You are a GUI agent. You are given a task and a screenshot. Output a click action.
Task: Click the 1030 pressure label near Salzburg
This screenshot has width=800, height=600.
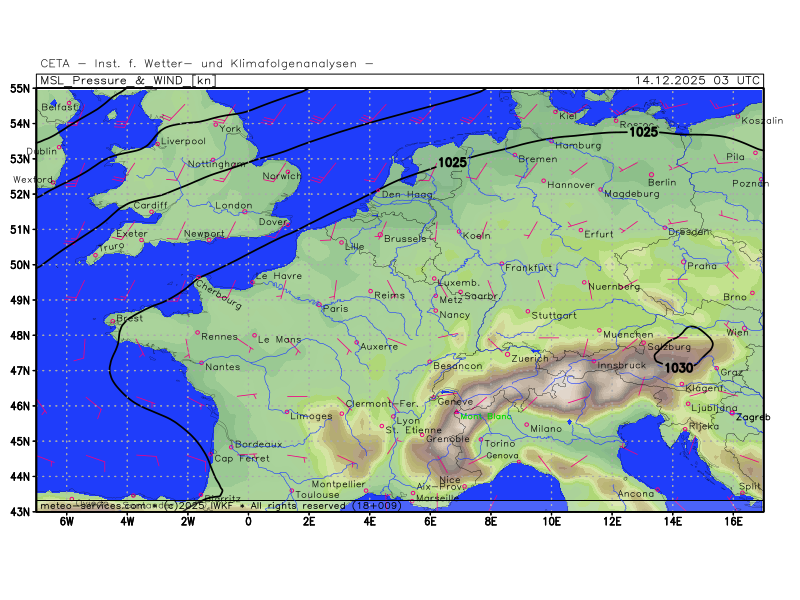(679, 368)
